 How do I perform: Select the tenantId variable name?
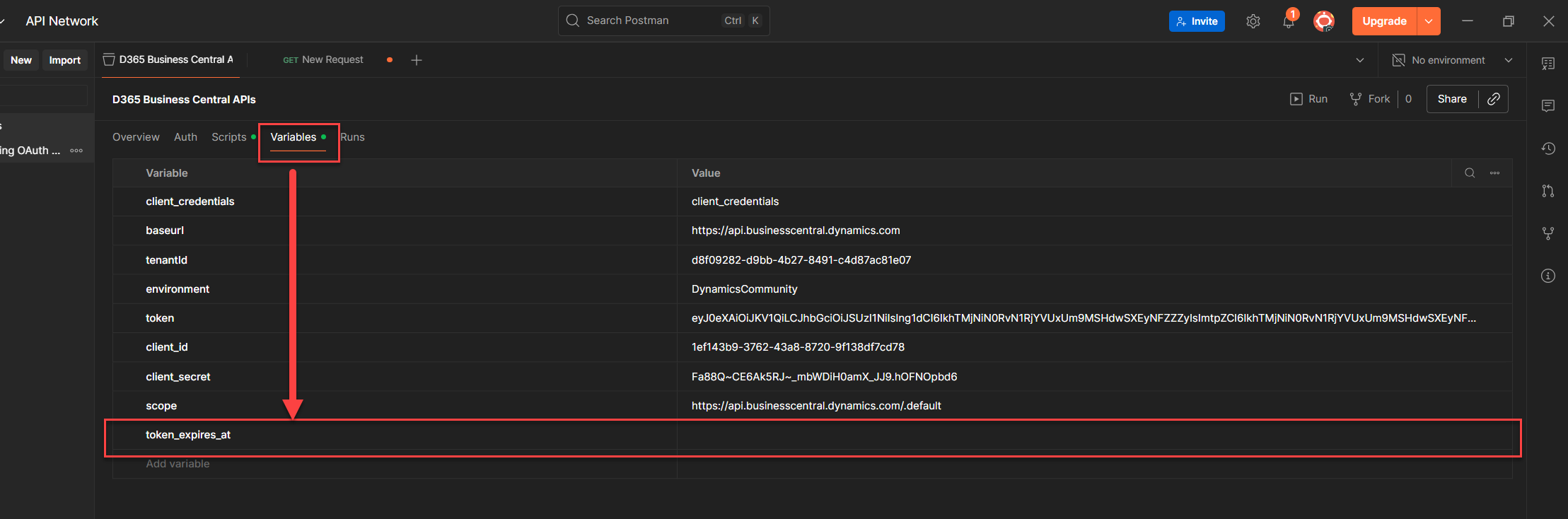pyautogui.click(x=166, y=260)
